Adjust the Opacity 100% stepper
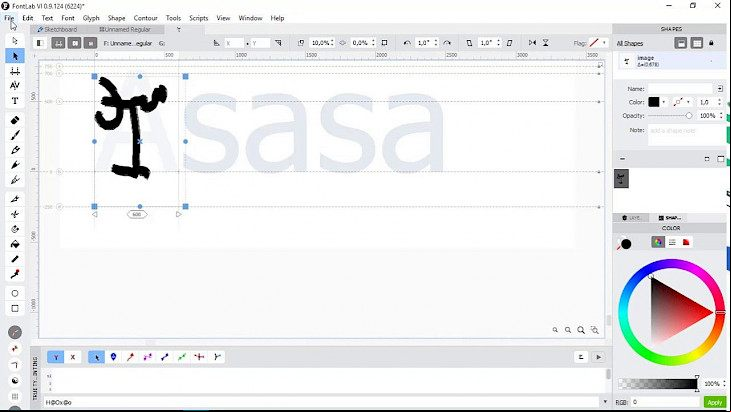 [x=721, y=116]
